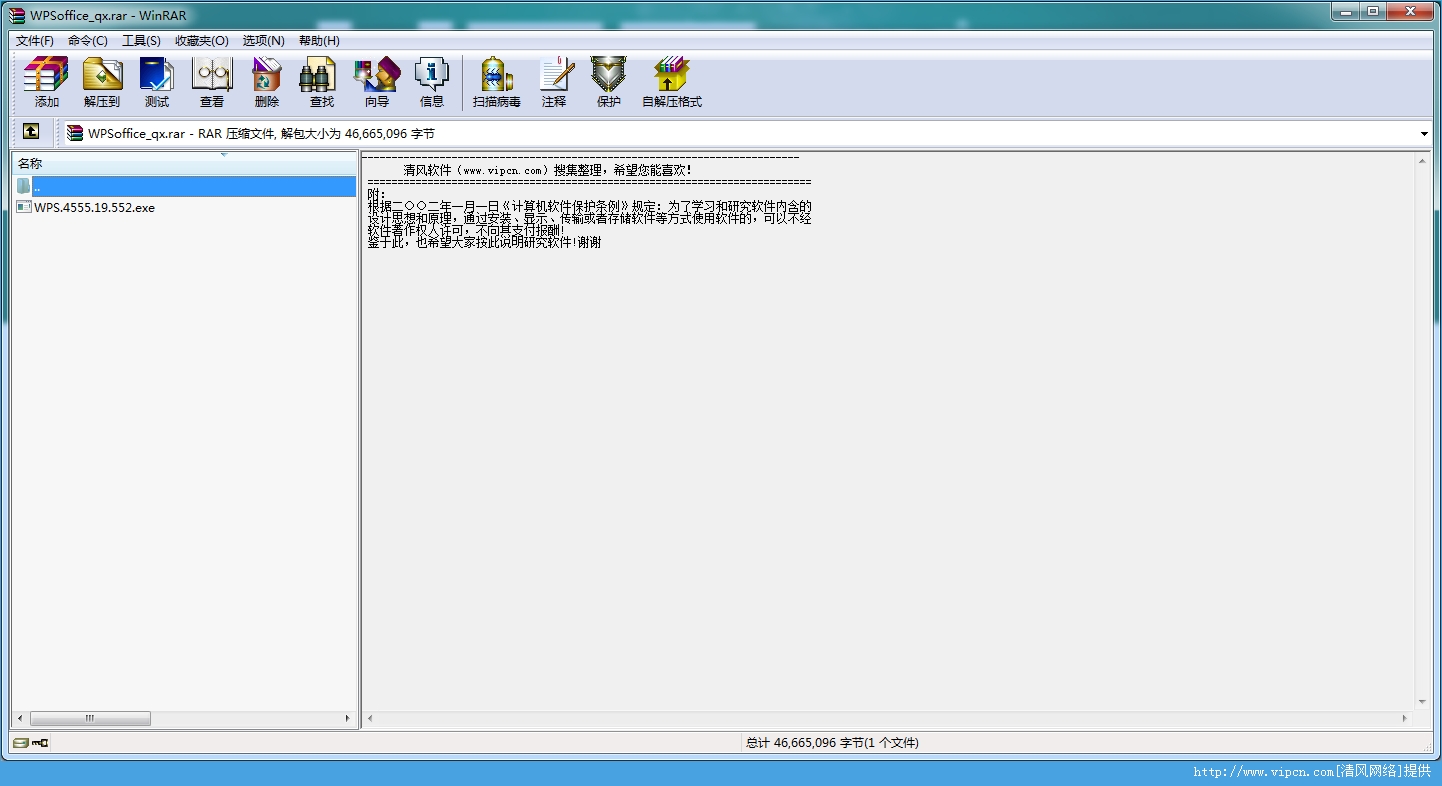Click the Delete (删除) toolbar icon

pos(267,81)
